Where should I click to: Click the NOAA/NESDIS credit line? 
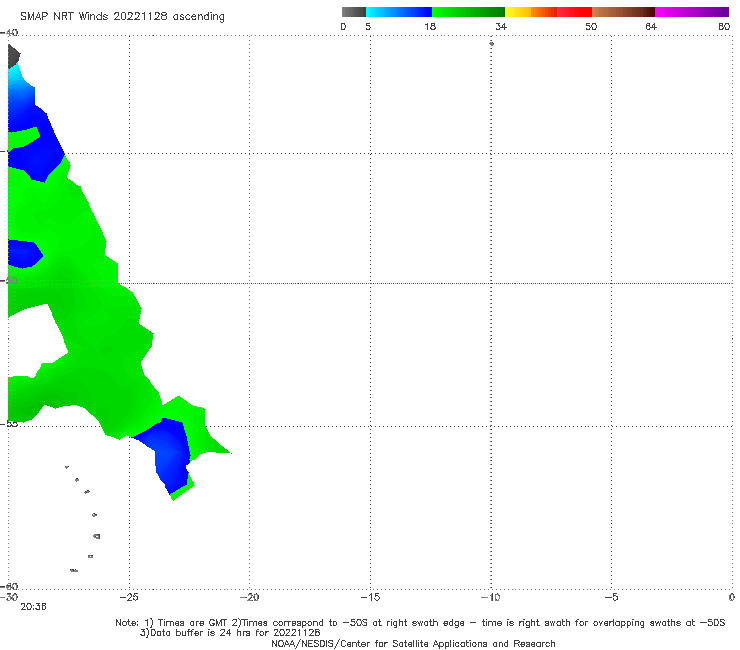tap(413, 644)
